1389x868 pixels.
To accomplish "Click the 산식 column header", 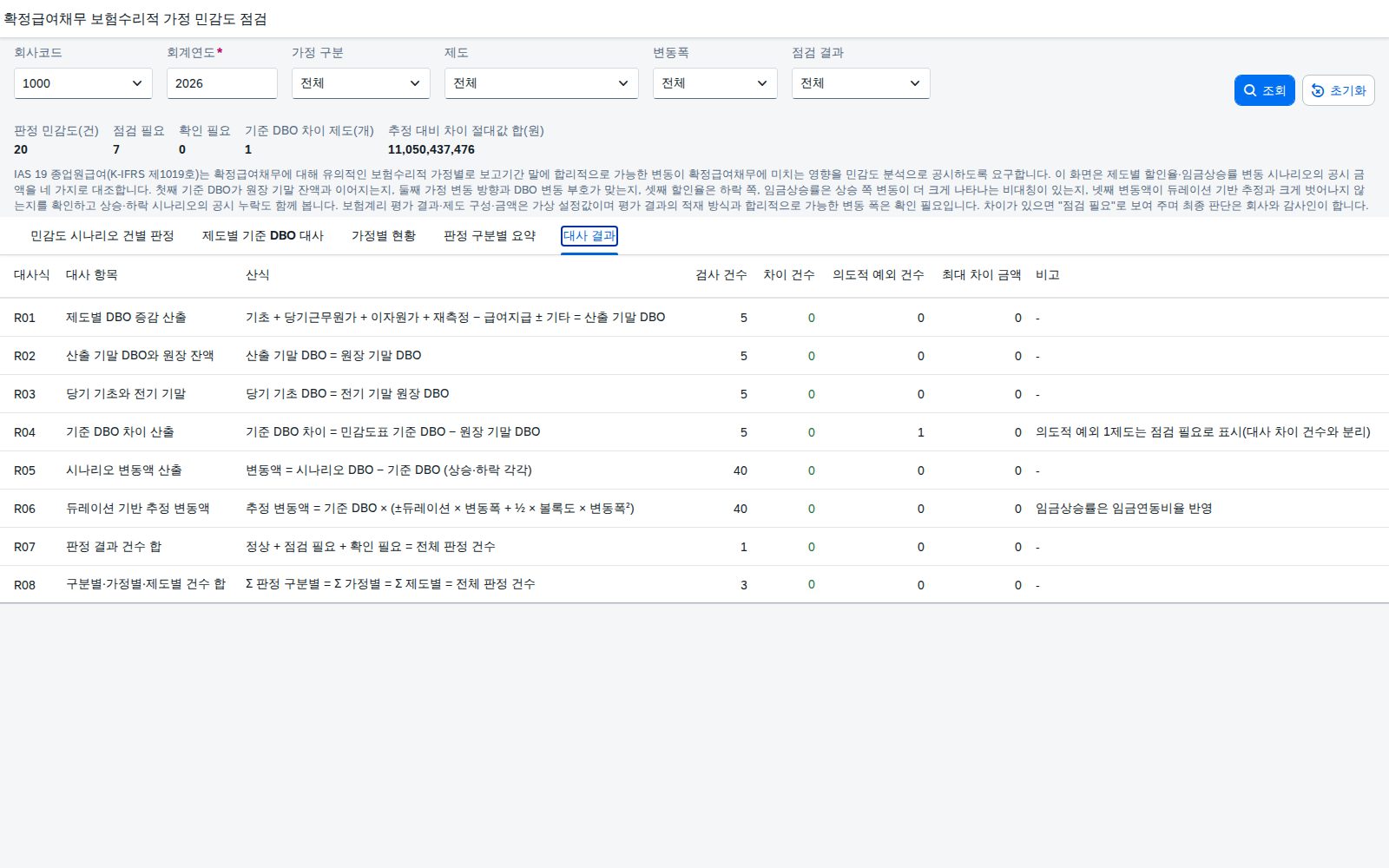I will pos(258,275).
